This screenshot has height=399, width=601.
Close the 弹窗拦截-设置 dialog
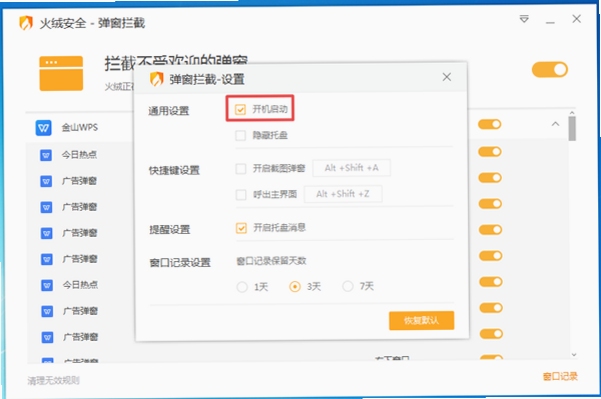pyautogui.click(x=447, y=77)
